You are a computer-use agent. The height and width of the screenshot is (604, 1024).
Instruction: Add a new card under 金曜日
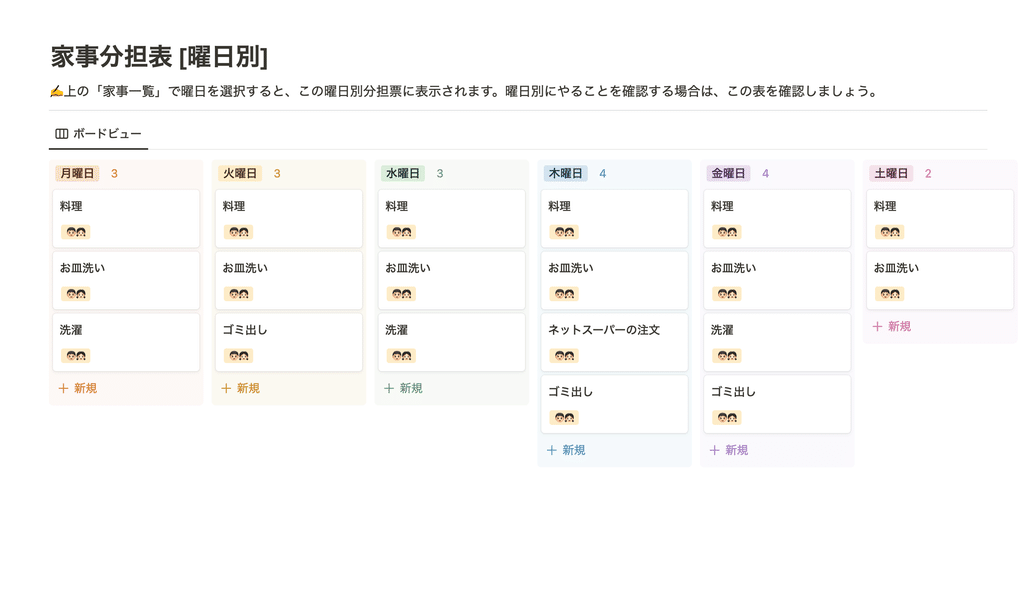point(728,451)
